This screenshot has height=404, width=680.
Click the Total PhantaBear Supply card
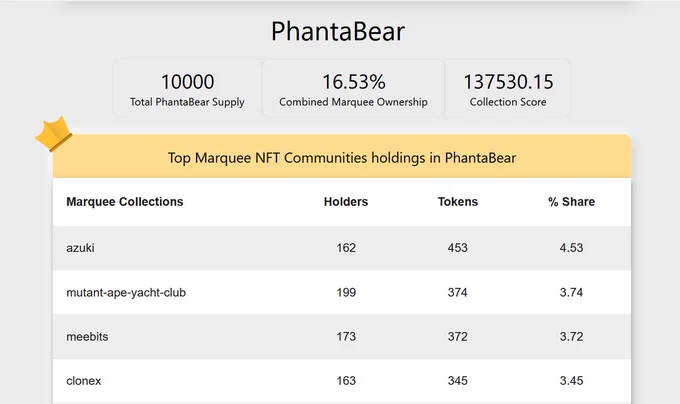187,88
